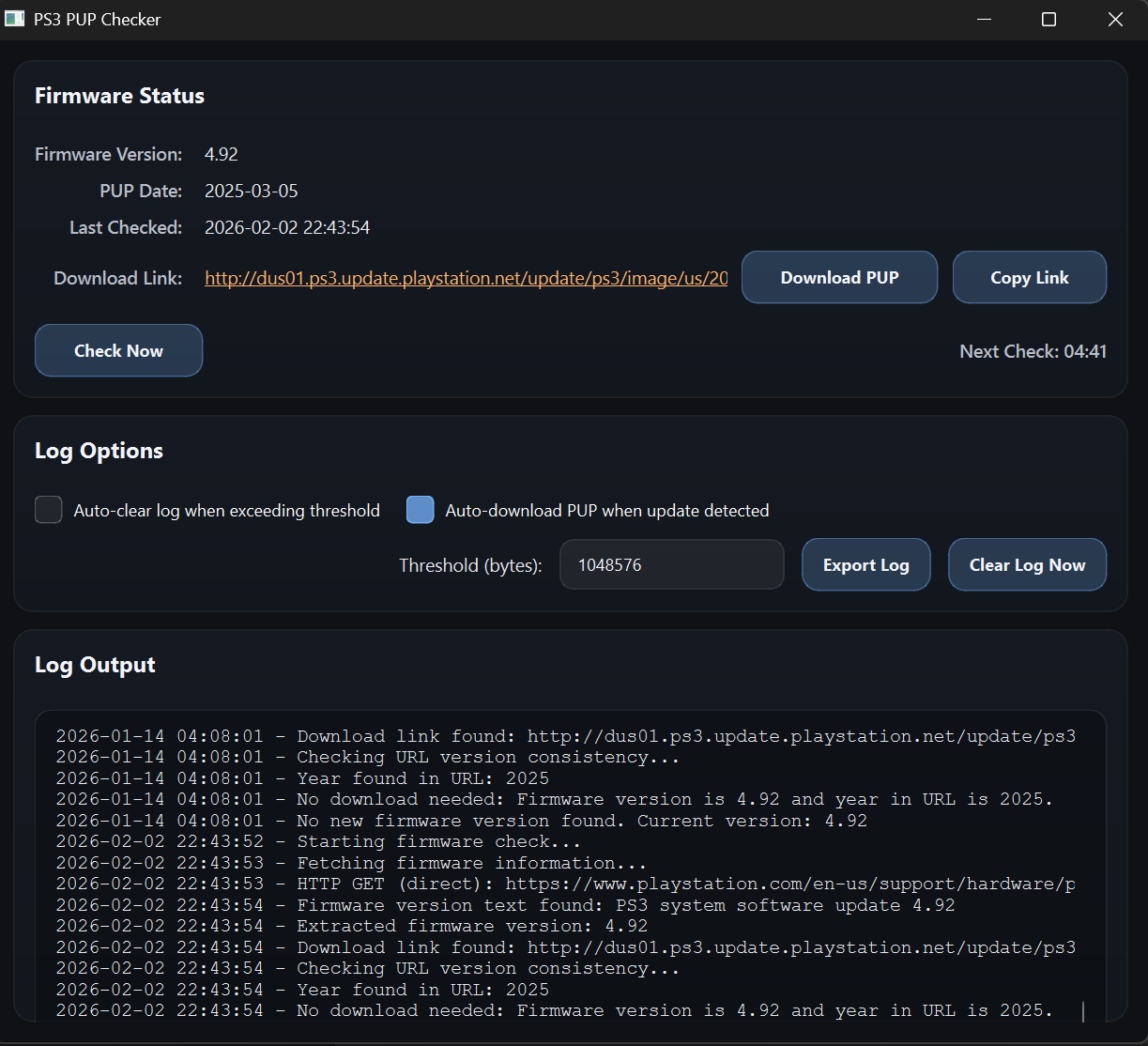Click the 2026-02-02 'Checking URL version consistency' line

368,968
